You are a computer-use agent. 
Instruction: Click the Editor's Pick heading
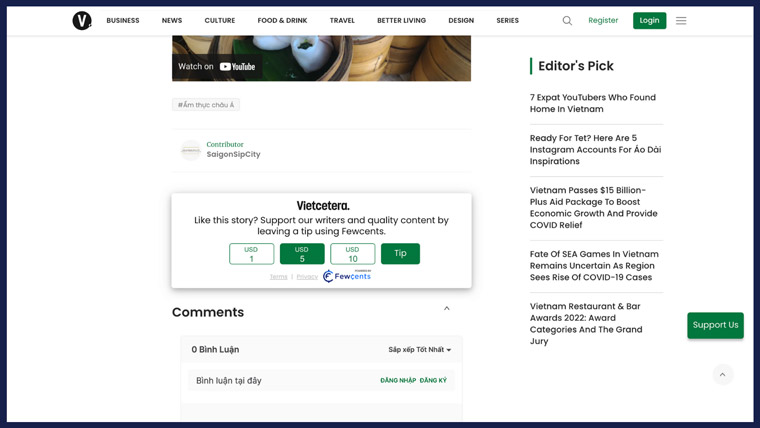point(576,66)
